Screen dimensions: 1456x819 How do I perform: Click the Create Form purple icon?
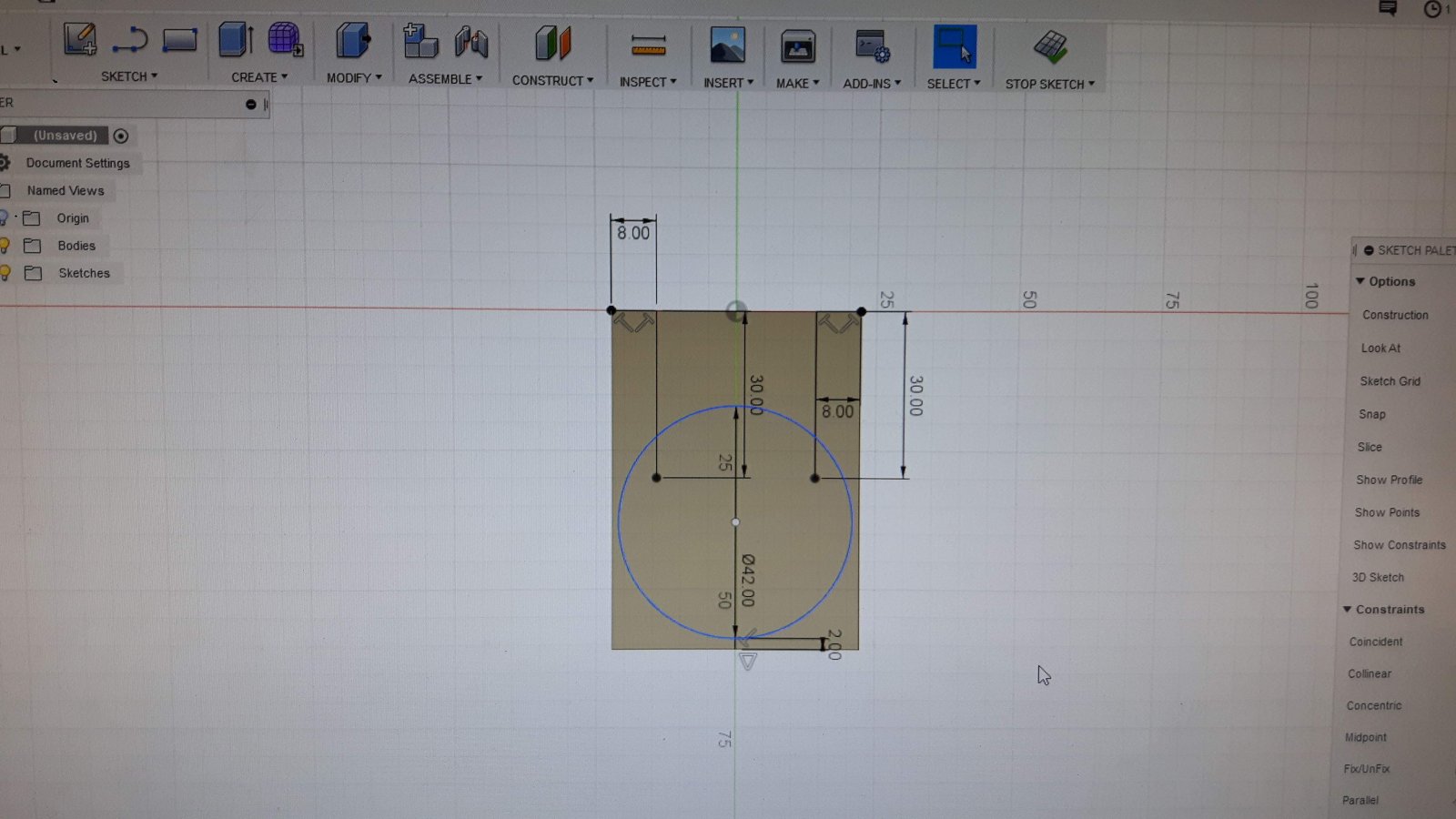coord(285,40)
